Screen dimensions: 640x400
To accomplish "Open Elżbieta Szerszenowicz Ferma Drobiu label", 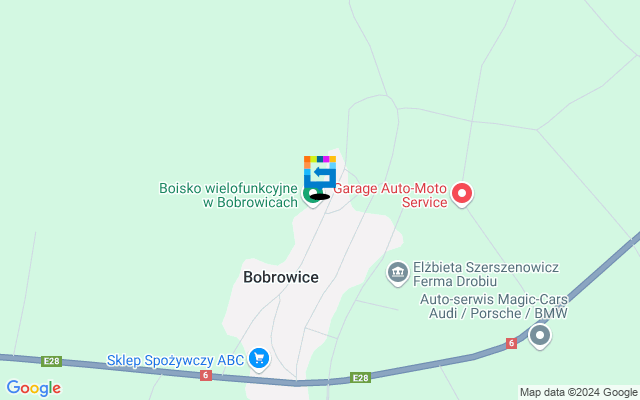I will click(486, 274).
